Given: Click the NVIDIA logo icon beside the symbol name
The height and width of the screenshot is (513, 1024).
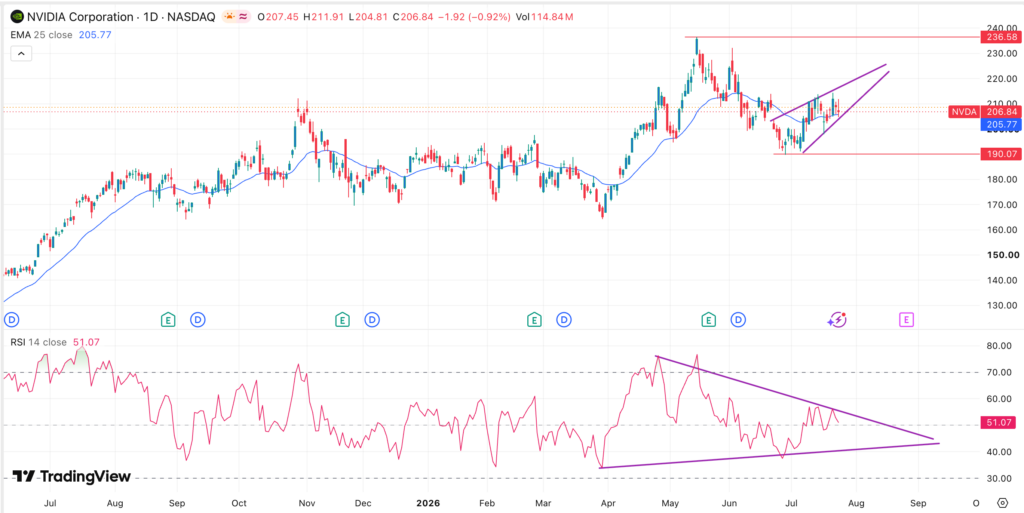Looking at the screenshot, I should [x=19, y=18].
